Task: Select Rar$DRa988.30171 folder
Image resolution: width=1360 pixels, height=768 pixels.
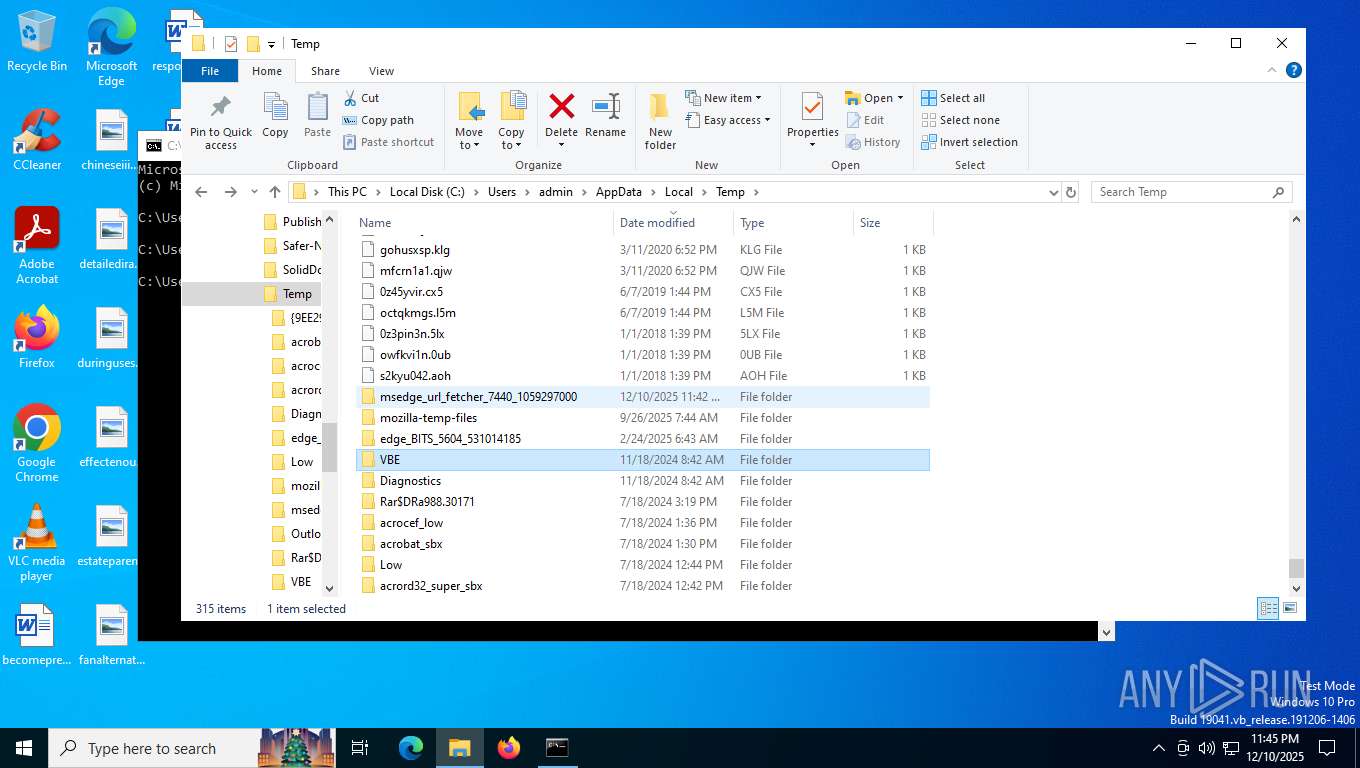Action: (643, 502)
